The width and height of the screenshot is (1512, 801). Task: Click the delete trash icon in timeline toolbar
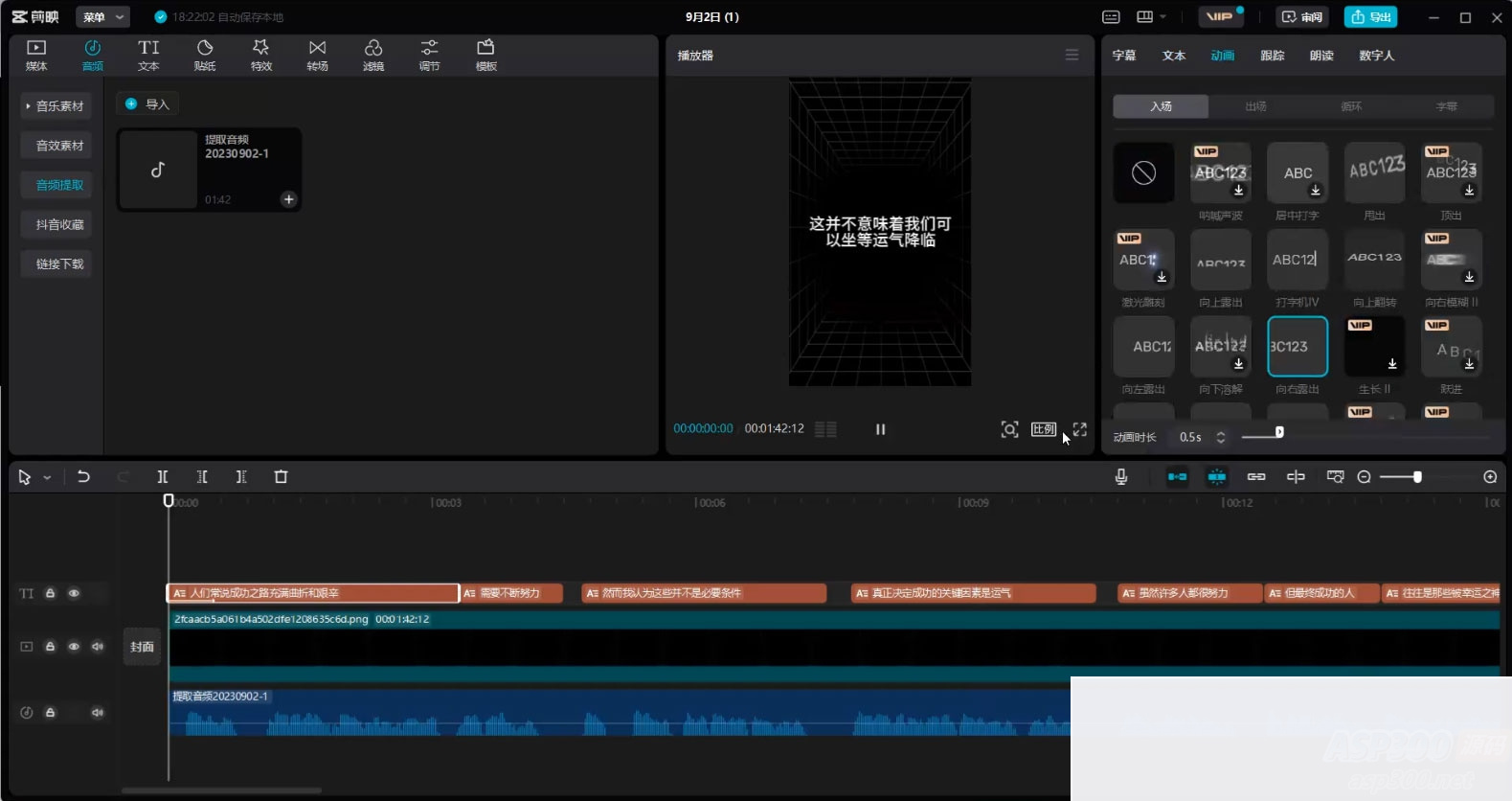tap(281, 477)
